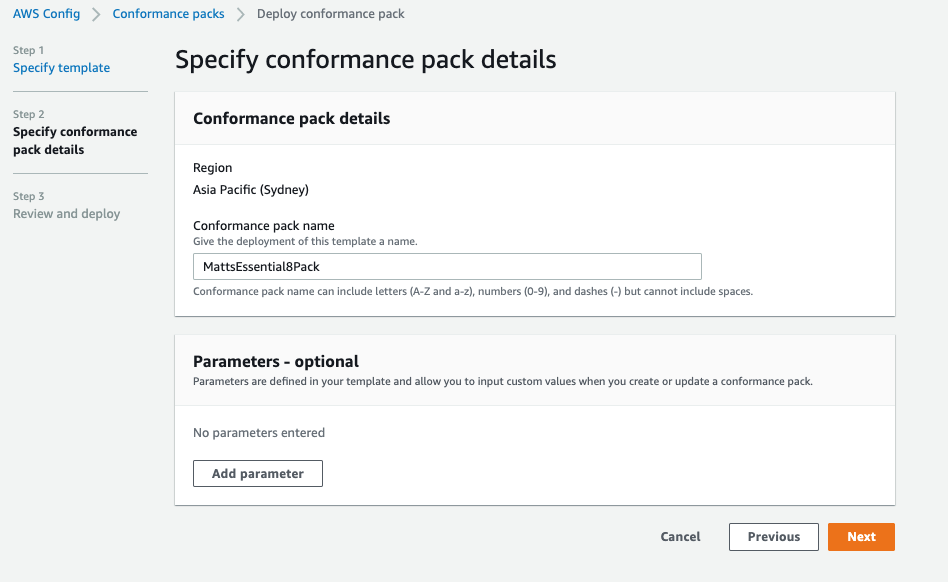The image size is (948, 582).
Task: Click the Deploy conformance pack breadcrumb
Action: (330, 14)
